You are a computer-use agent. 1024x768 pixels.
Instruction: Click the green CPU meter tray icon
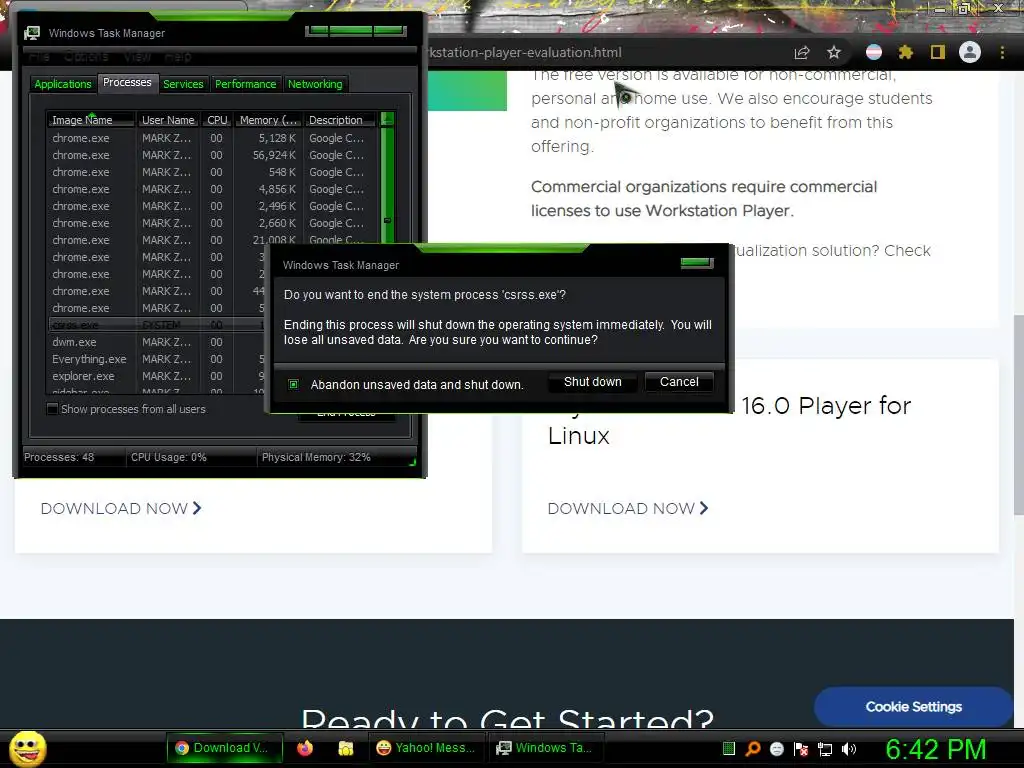pos(729,748)
